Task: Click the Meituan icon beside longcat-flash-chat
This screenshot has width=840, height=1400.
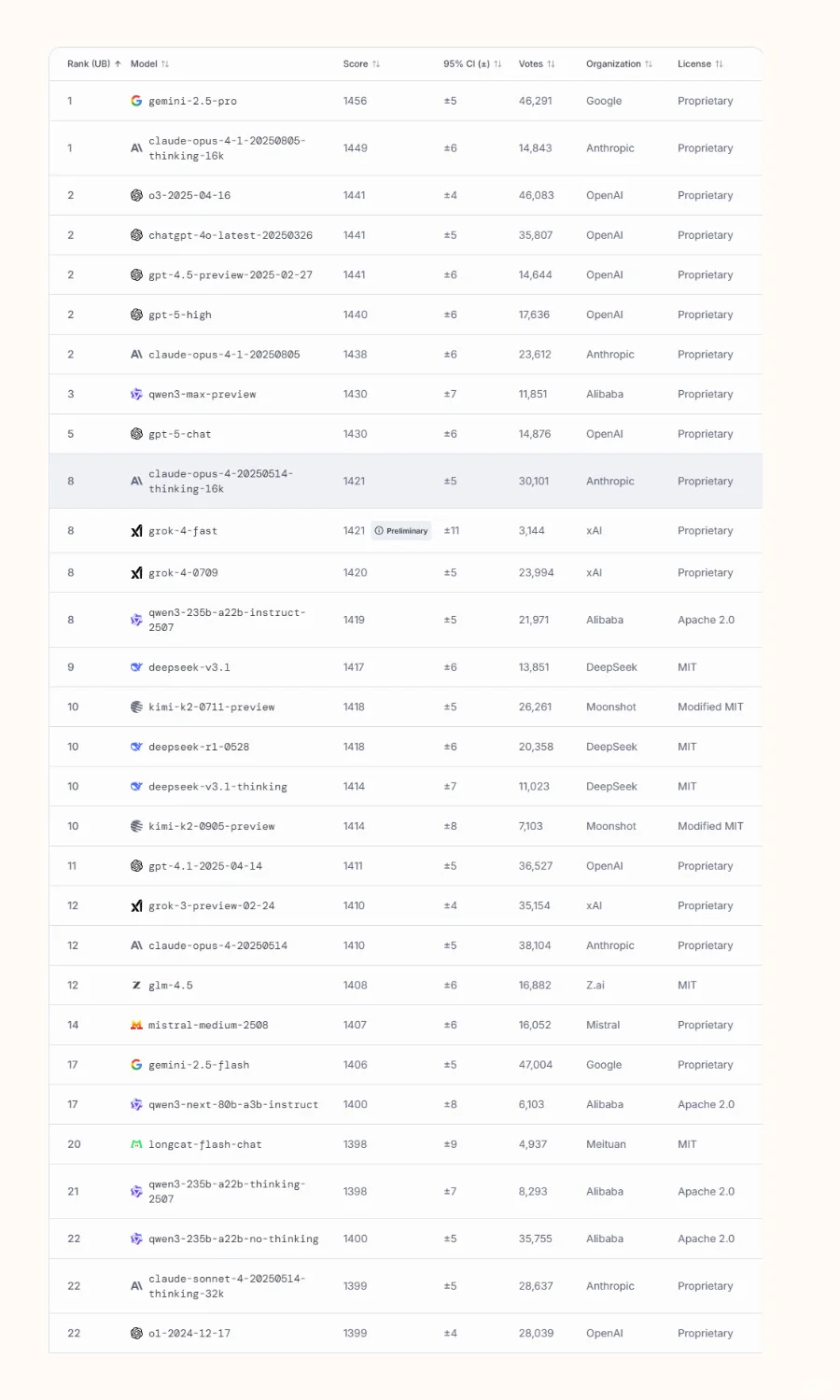Action: tap(136, 1144)
